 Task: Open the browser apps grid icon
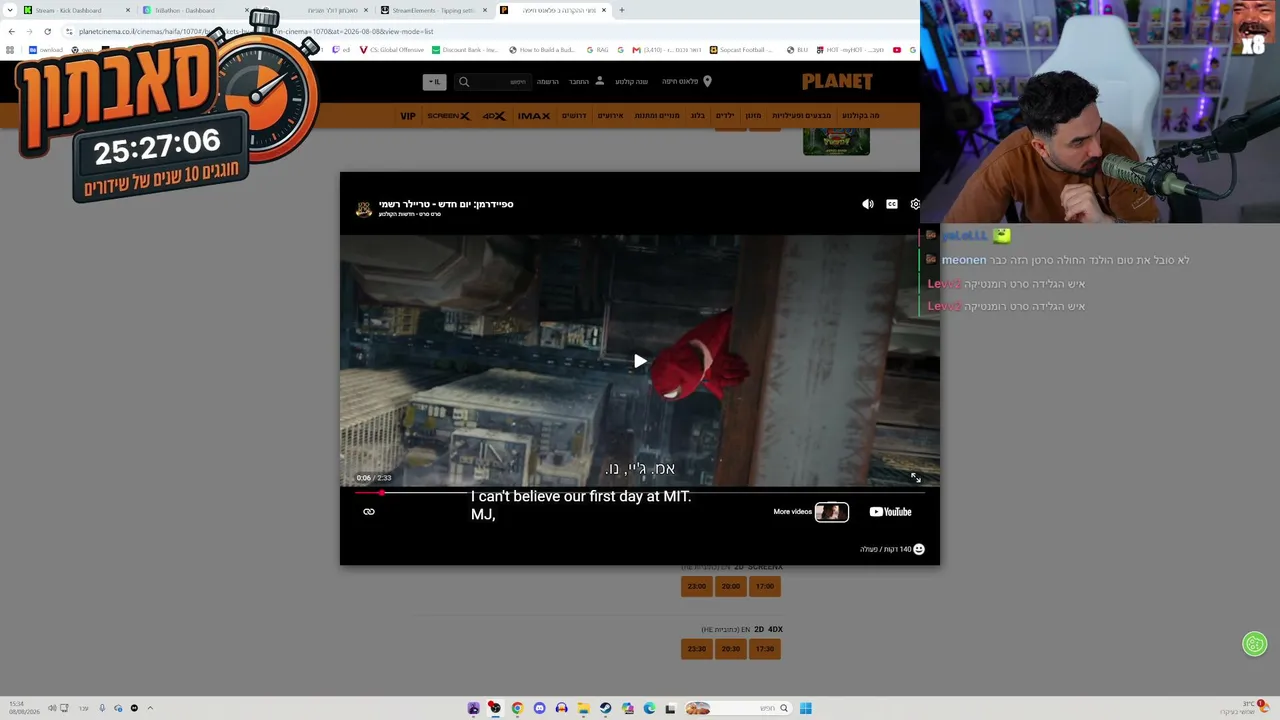click(10, 50)
